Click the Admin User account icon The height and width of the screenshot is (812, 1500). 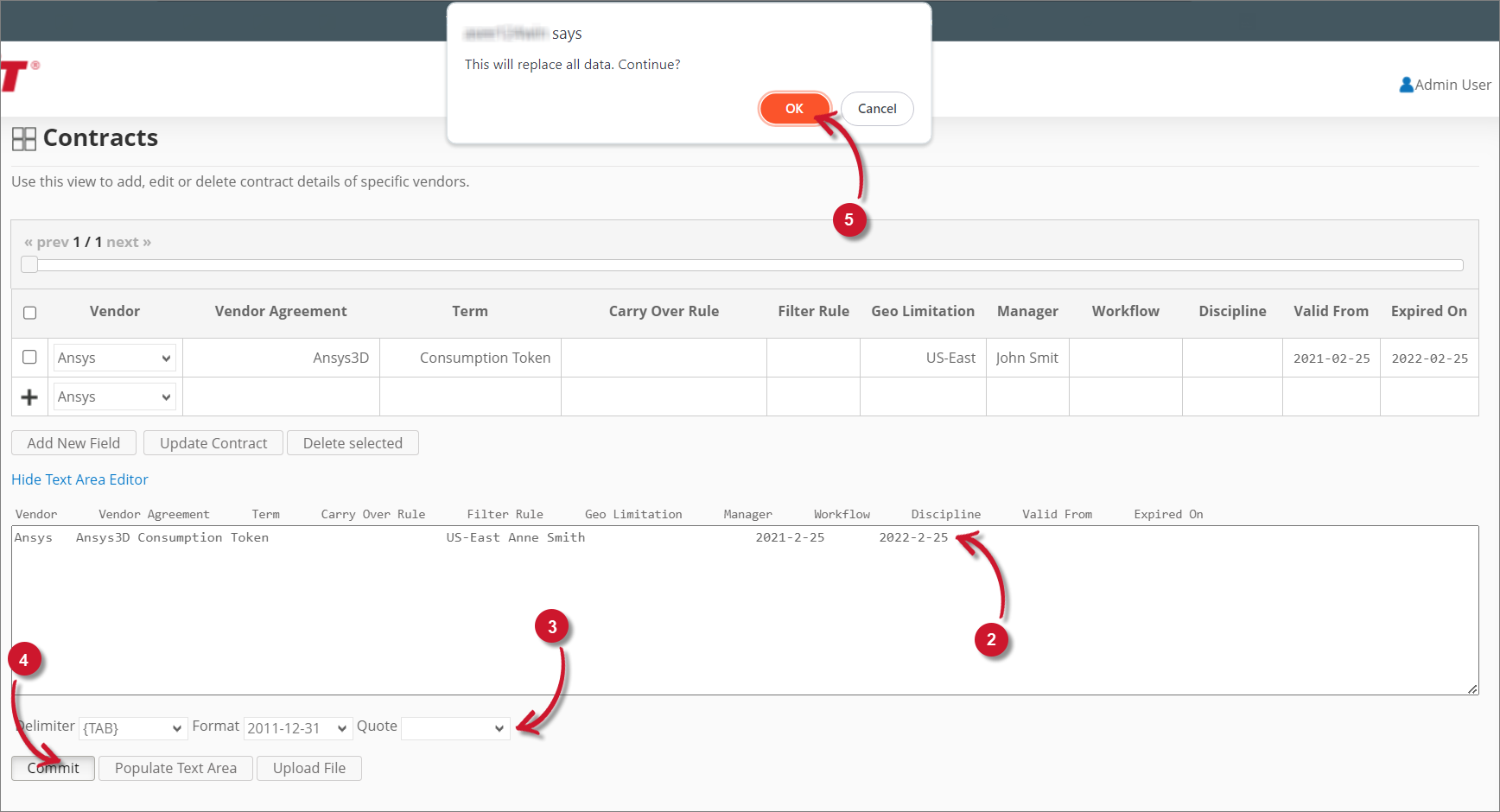[1407, 85]
